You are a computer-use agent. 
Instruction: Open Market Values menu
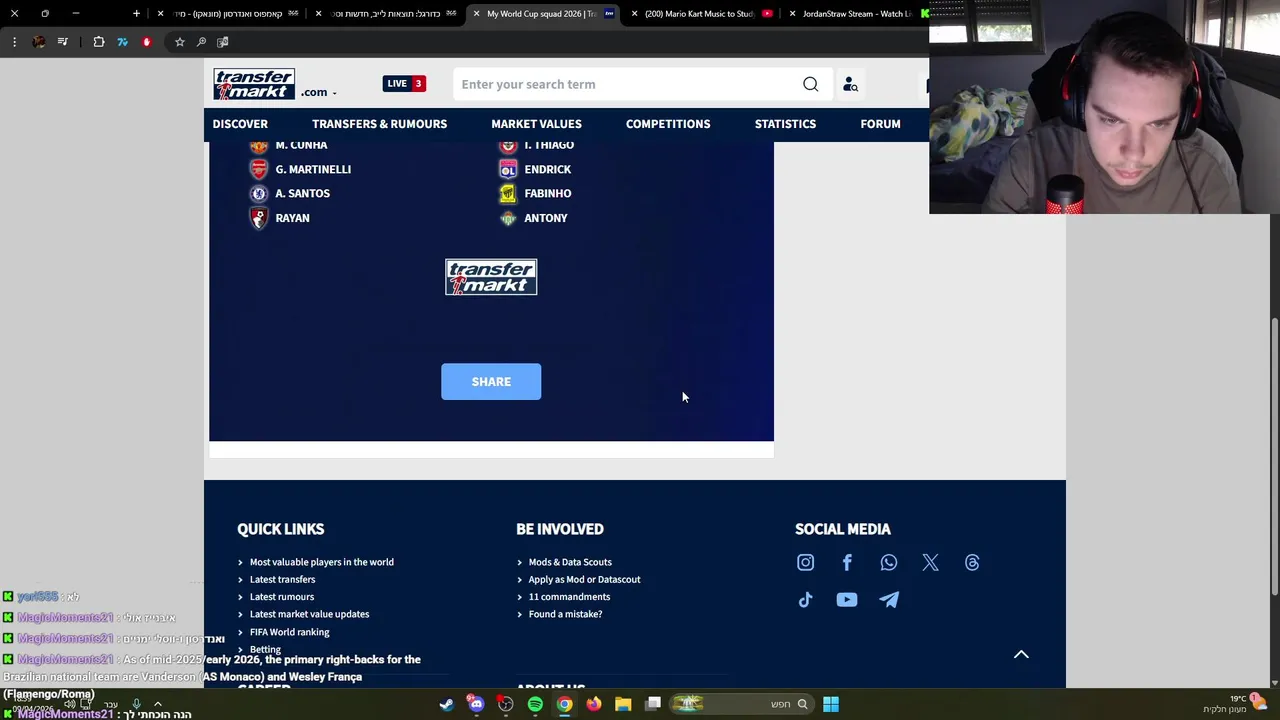(x=536, y=124)
